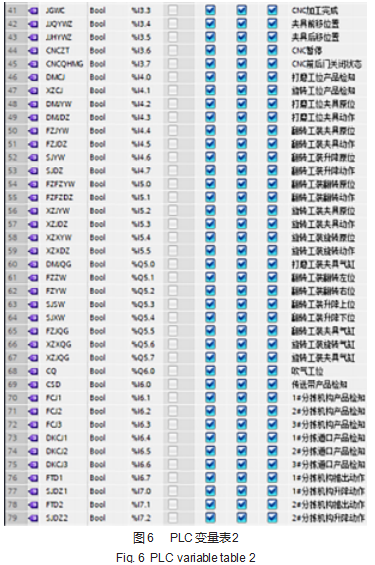Select tag icon next to FZFZYW
Image resolution: width=375 pixels, height=565 pixels.
34,184
